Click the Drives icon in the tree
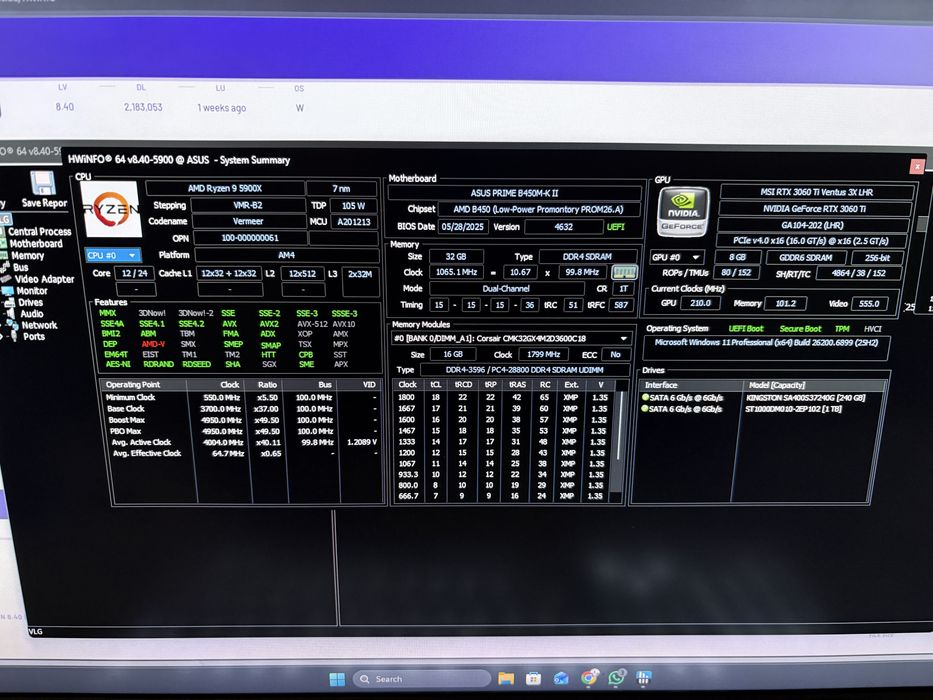The height and width of the screenshot is (700, 933). coord(10,302)
